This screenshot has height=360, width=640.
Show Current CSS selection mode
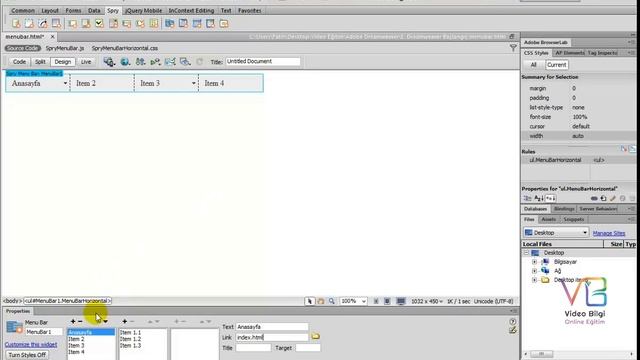tap(557, 65)
